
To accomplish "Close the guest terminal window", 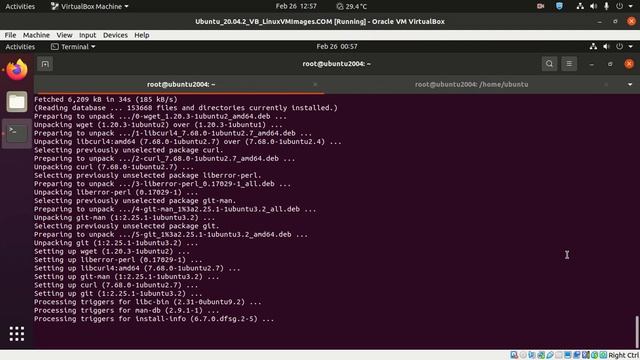I will click(629, 64).
